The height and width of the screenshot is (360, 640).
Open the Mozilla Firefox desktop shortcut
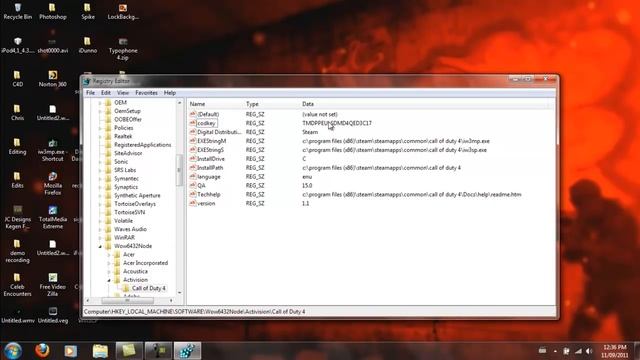(53, 183)
